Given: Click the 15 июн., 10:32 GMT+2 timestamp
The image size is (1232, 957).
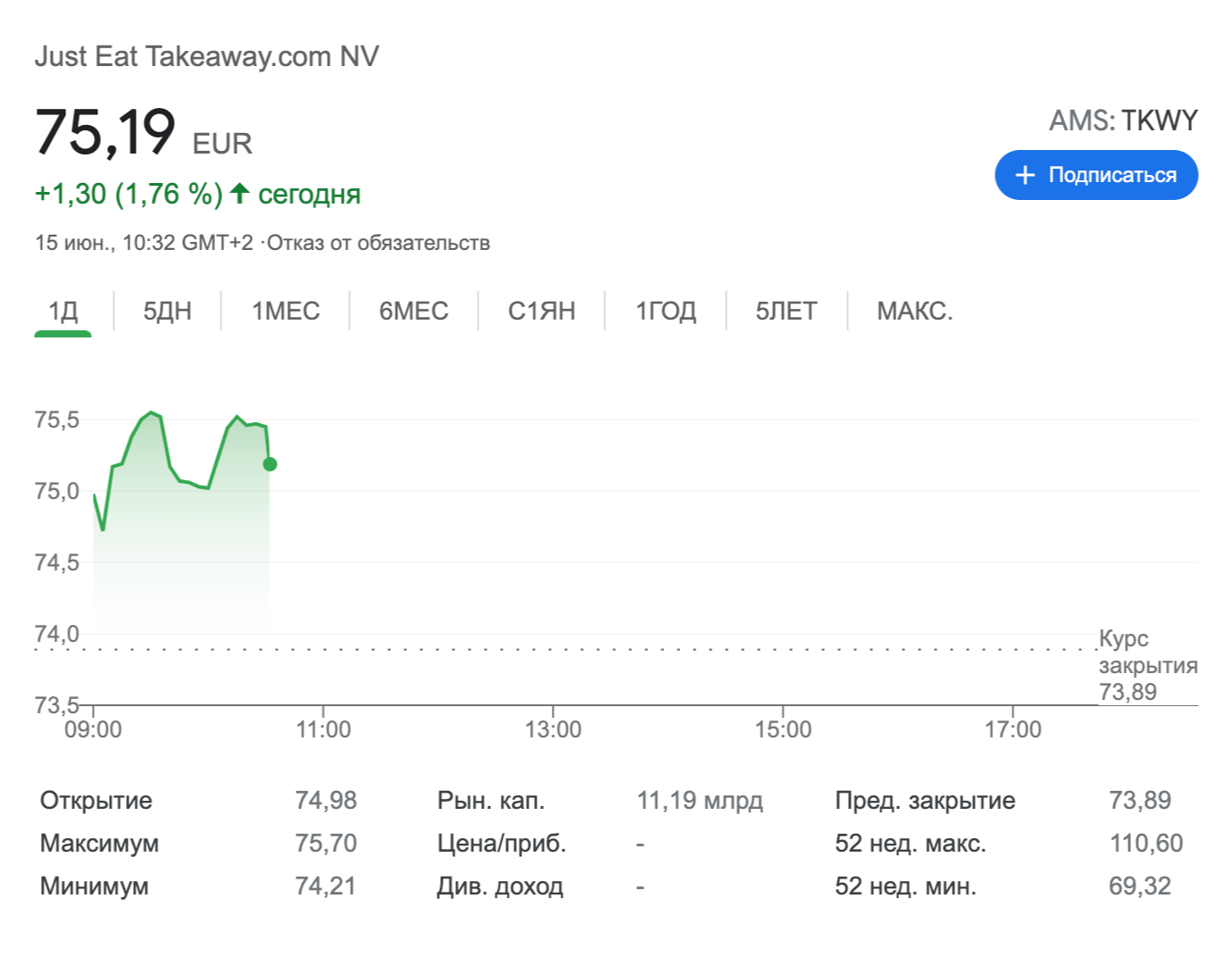Looking at the screenshot, I should 144,243.
